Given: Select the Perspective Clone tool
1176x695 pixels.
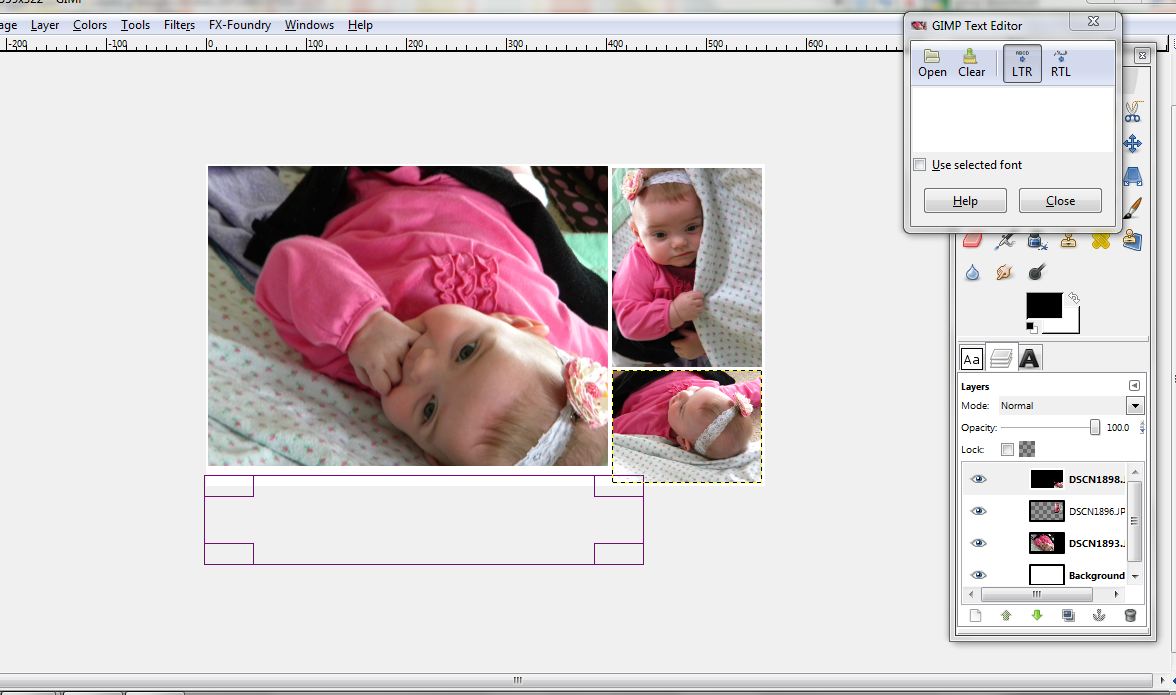Looking at the screenshot, I should tap(1132, 241).
